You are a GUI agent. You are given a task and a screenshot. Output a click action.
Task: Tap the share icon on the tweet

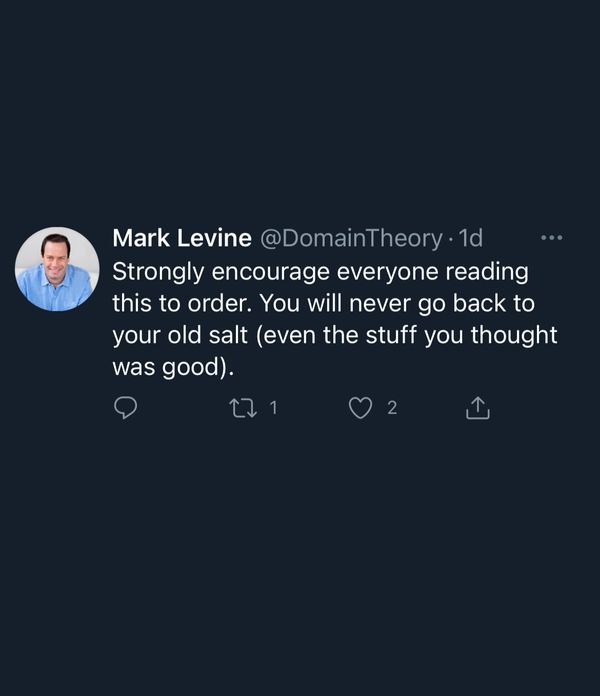tap(478, 408)
